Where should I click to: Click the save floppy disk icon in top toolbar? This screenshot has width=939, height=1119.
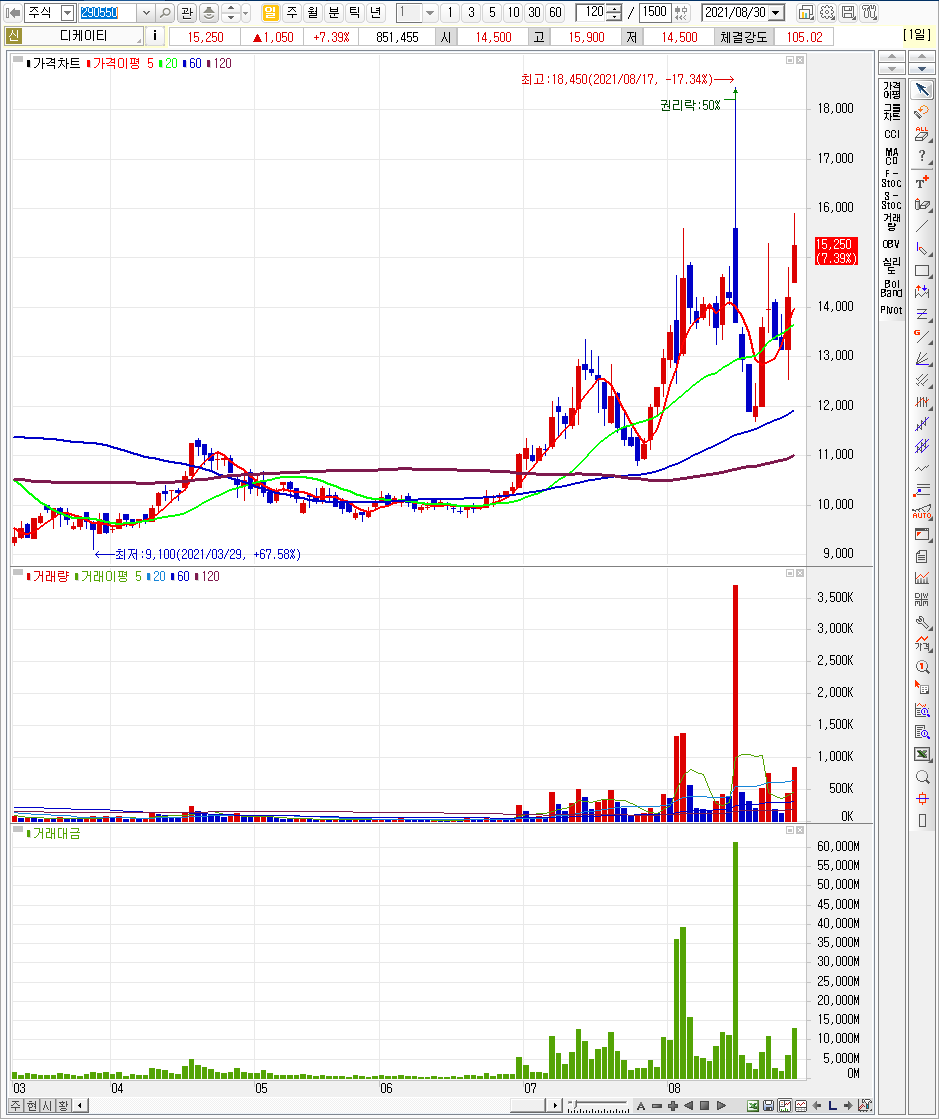tap(848, 12)
